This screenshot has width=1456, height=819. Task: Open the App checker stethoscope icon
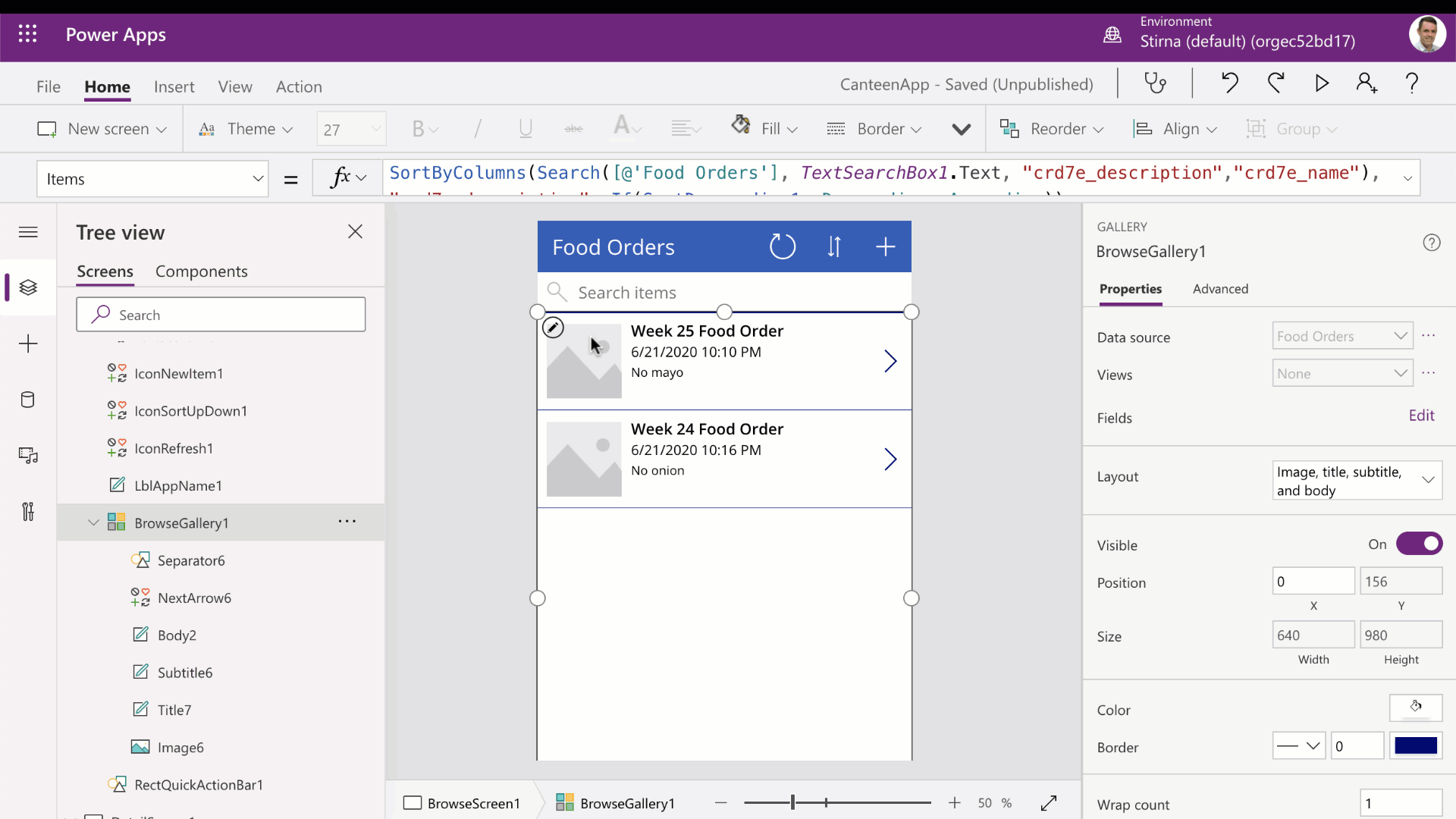pyautogui.click(x=1155, y=83)
